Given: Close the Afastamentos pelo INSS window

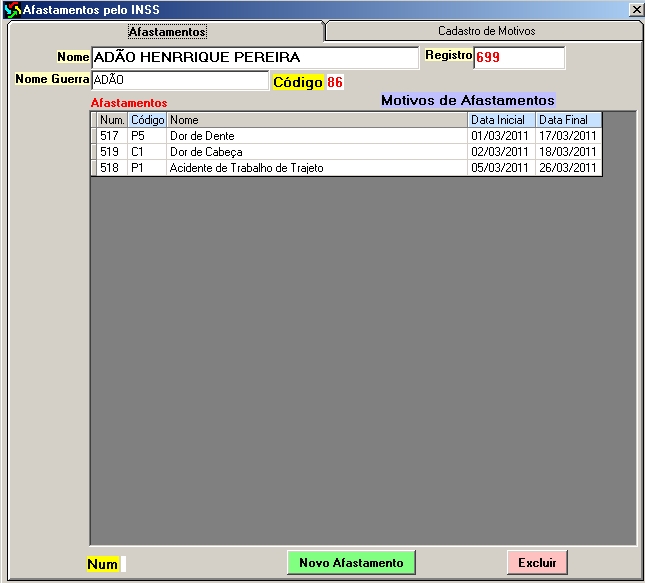Looking at the screenshot, I should [636, 9].
